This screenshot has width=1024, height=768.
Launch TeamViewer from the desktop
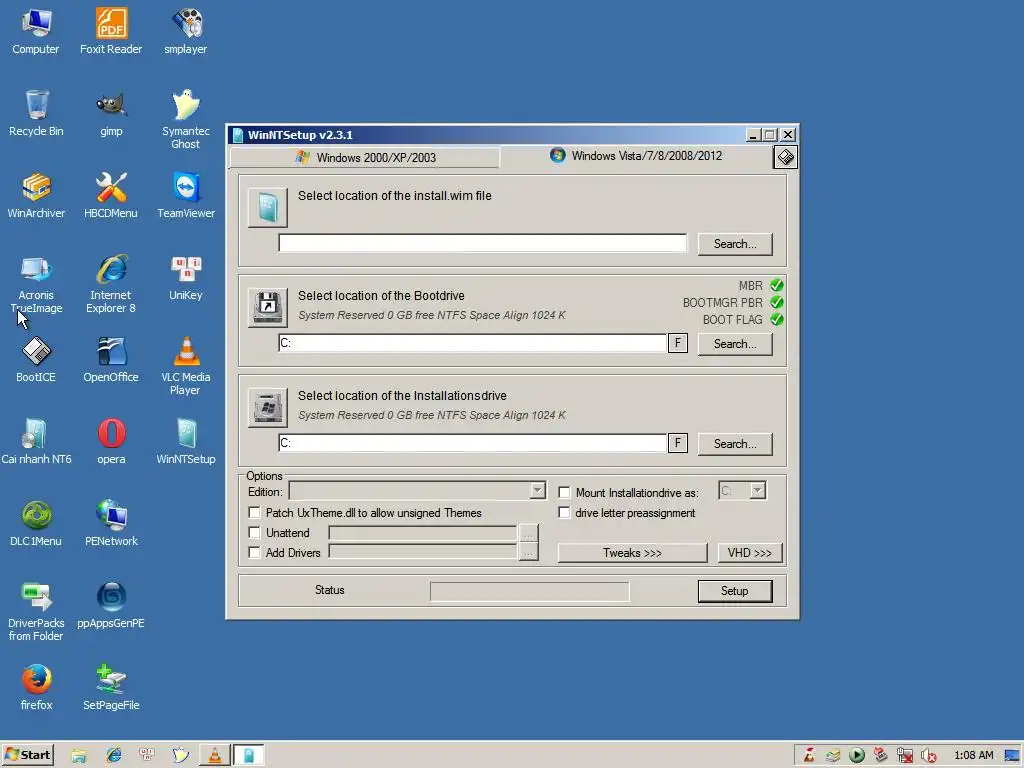click(186, 195)
